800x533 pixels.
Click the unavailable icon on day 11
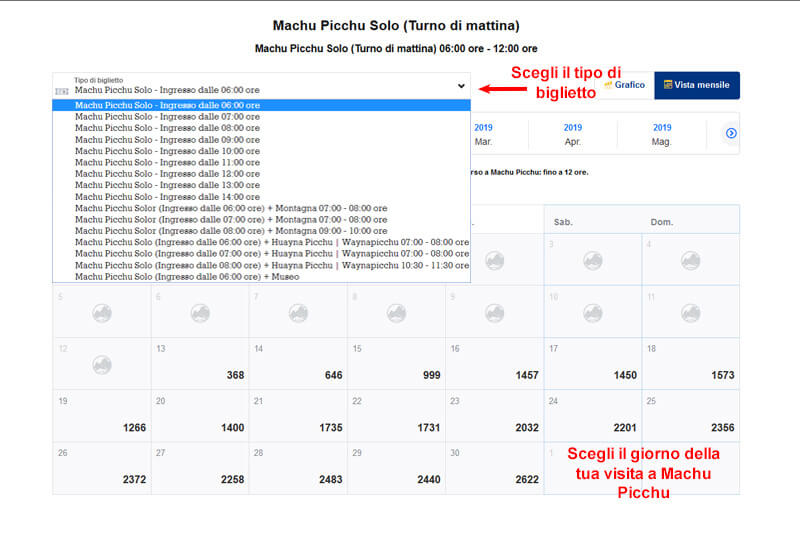click(x=691, y=313)
